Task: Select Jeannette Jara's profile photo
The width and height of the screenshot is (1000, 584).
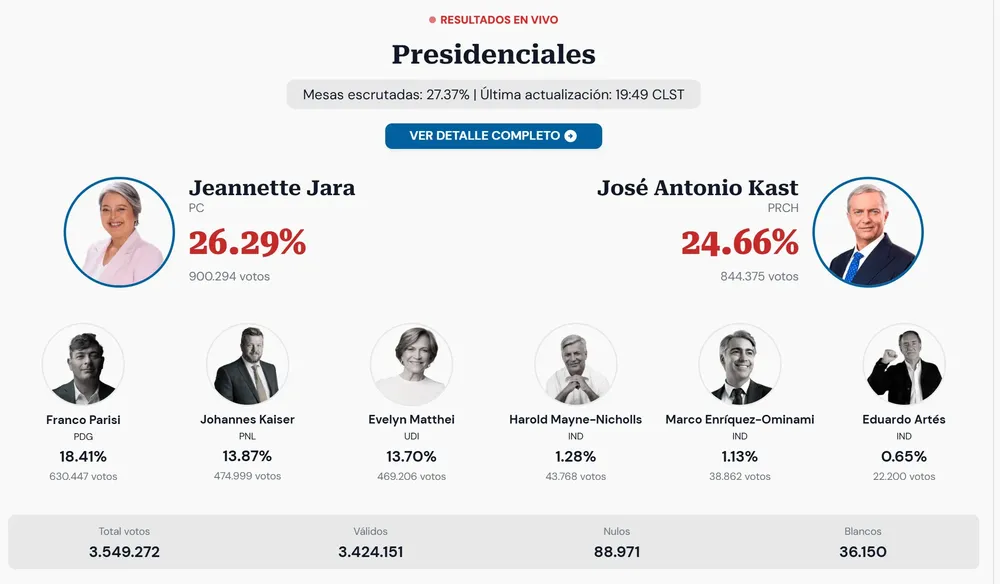Action: pos(119,231)
